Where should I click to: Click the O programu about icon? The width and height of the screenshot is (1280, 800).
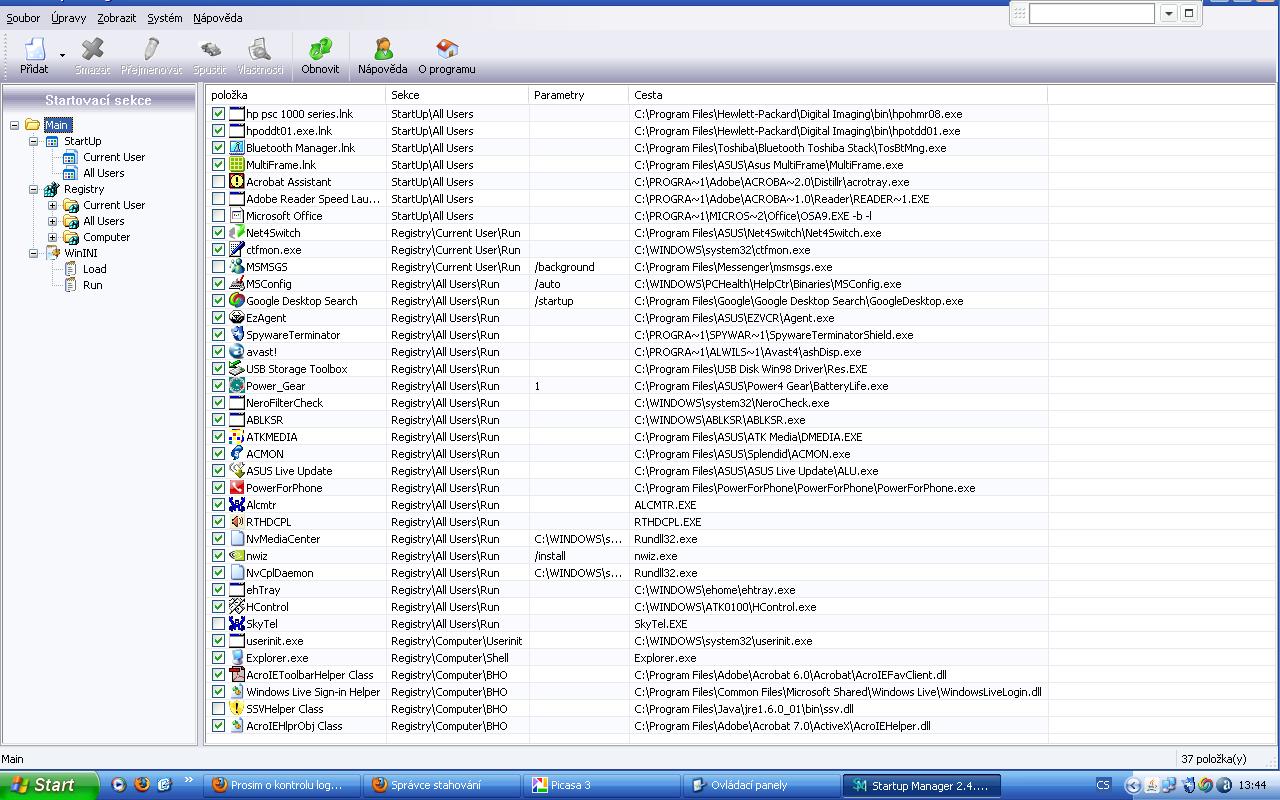[447, 56]
